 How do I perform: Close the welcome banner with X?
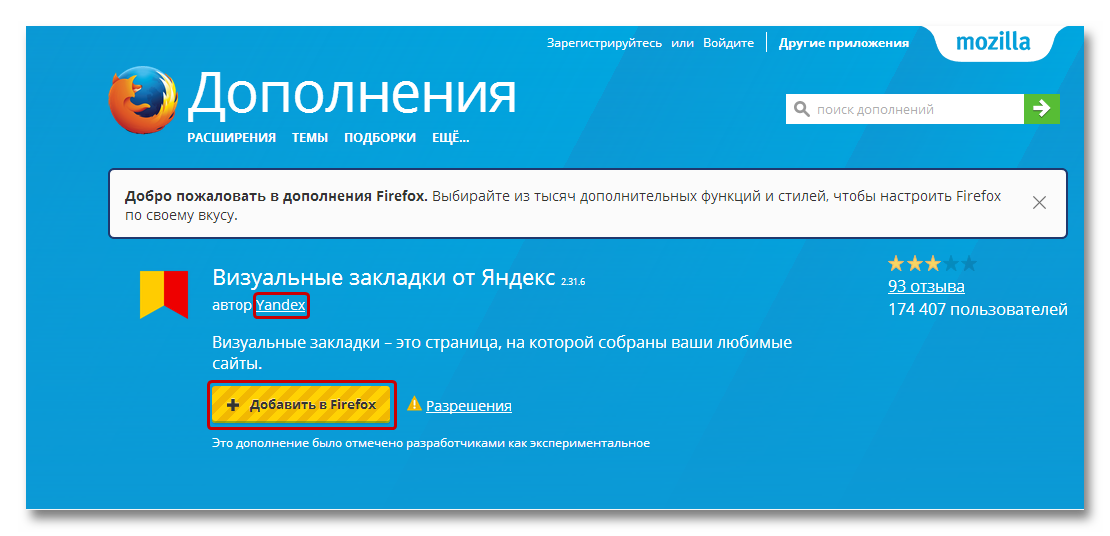(x=1039, y=203)
